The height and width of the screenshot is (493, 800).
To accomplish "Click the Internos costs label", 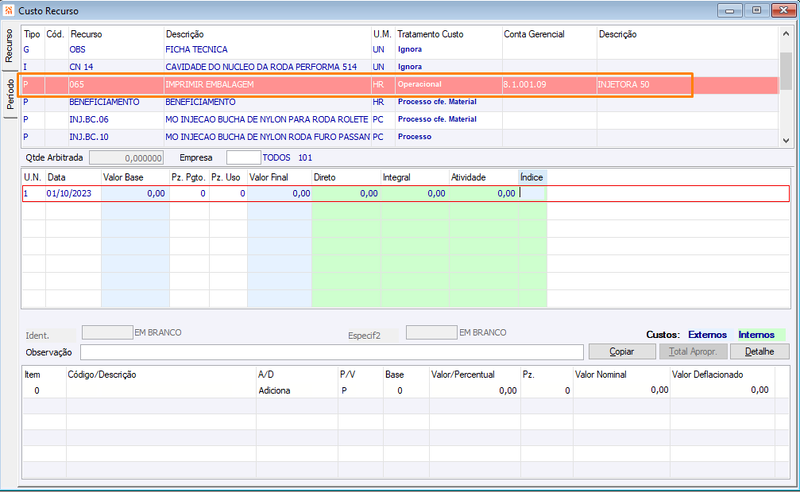I will click(757, 335).
